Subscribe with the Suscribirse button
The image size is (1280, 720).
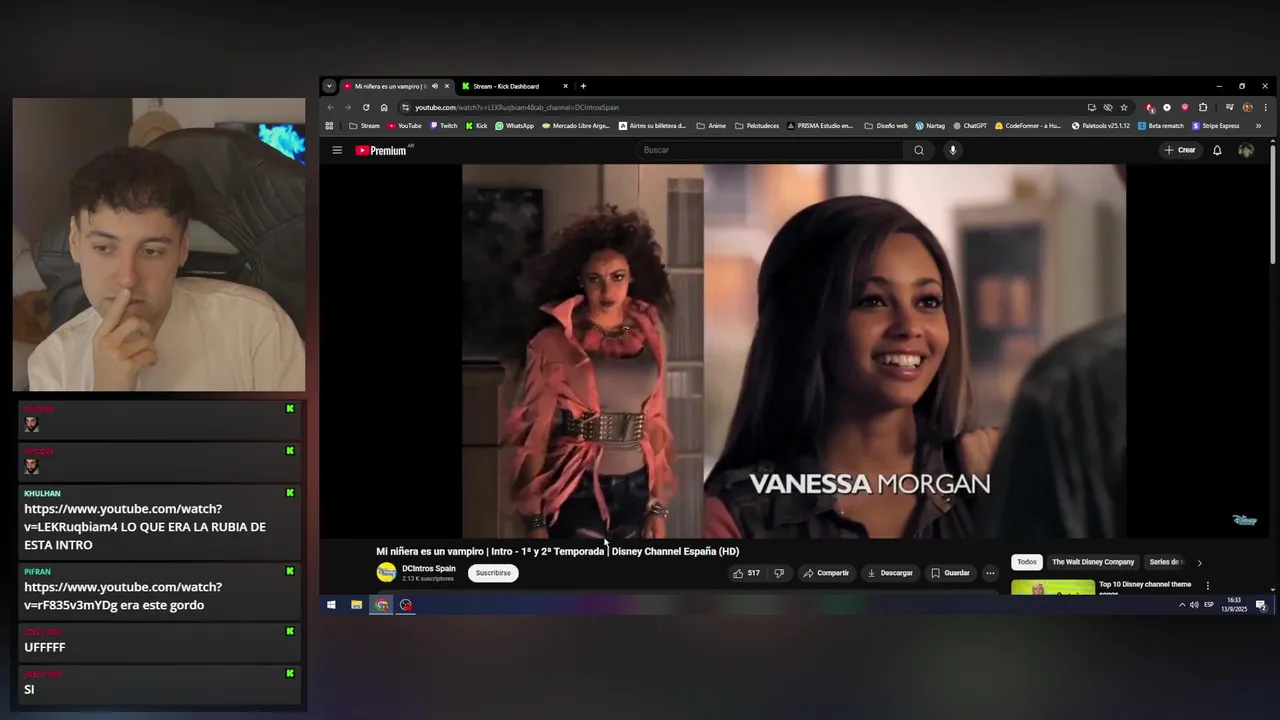click(493, 573)
